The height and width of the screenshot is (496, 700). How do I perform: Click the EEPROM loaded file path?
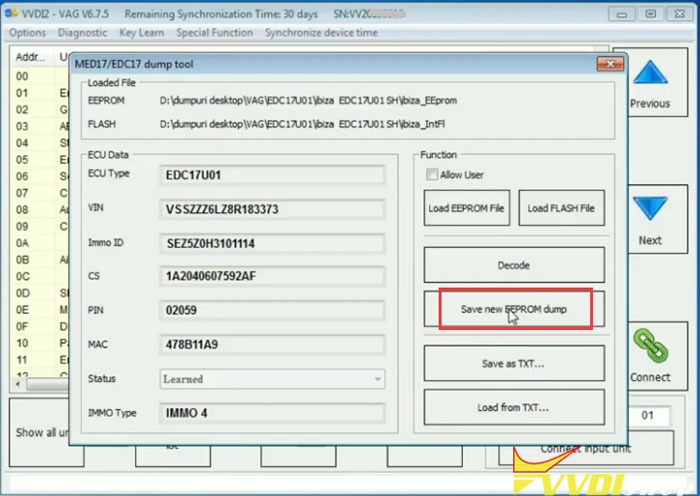click(308, 100)
